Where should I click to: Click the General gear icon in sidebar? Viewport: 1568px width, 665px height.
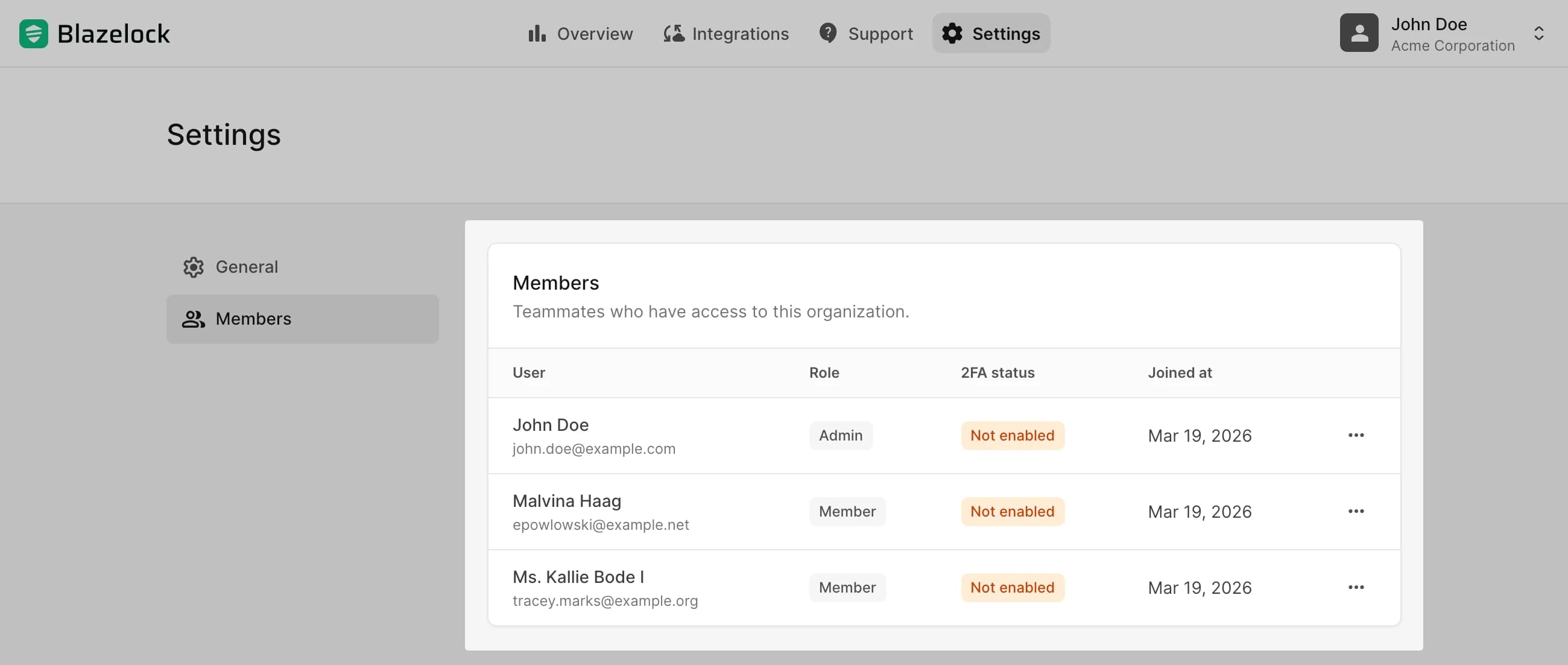coord(194,267)
